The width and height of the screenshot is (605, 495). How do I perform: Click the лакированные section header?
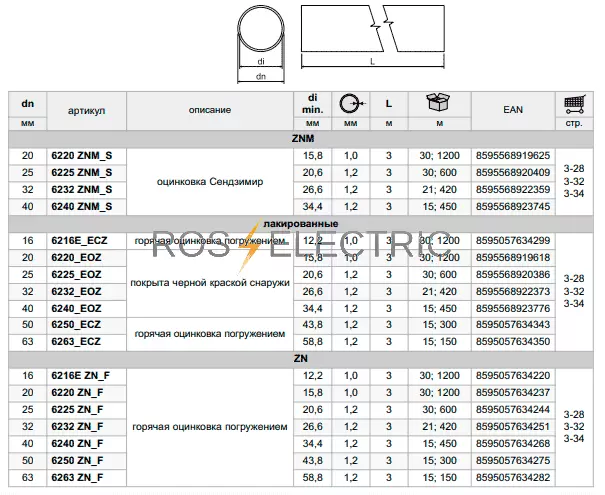(x=301, y=224)
